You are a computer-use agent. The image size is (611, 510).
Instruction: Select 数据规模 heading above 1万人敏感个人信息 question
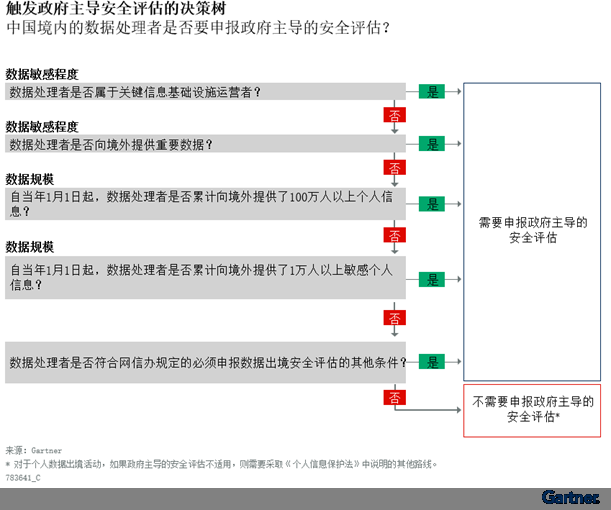pos(30,247)
